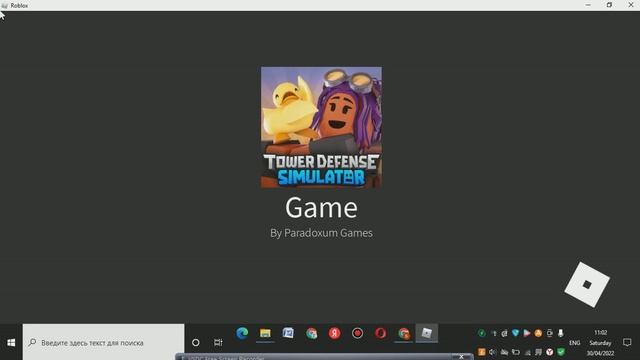Click the @ symbol tray icon

tap(504, 333)
